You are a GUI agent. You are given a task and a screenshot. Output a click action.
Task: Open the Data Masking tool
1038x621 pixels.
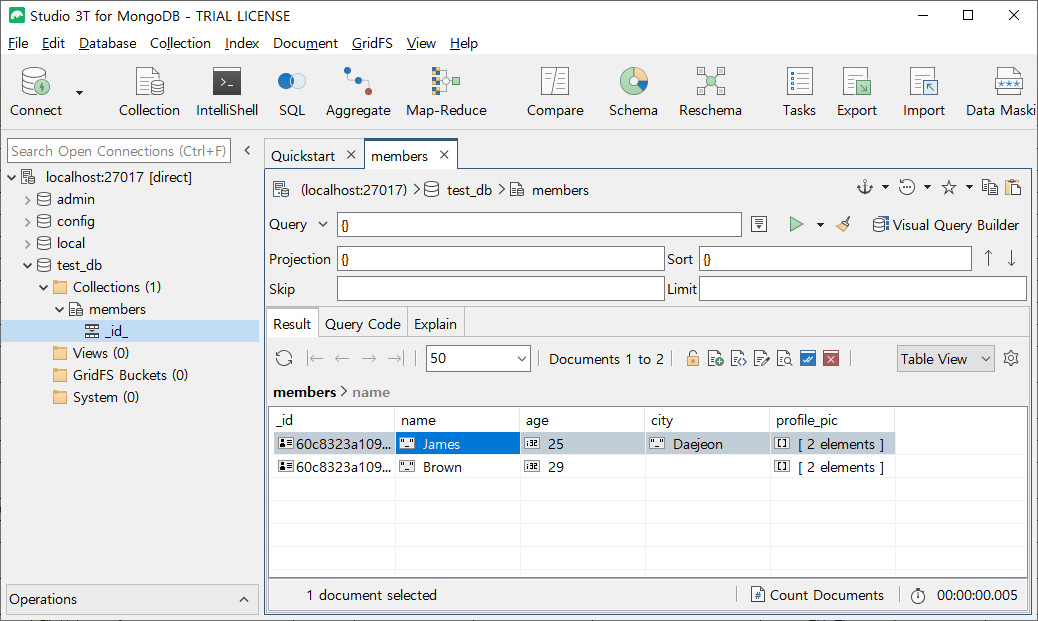click(x=1001, y=91)
